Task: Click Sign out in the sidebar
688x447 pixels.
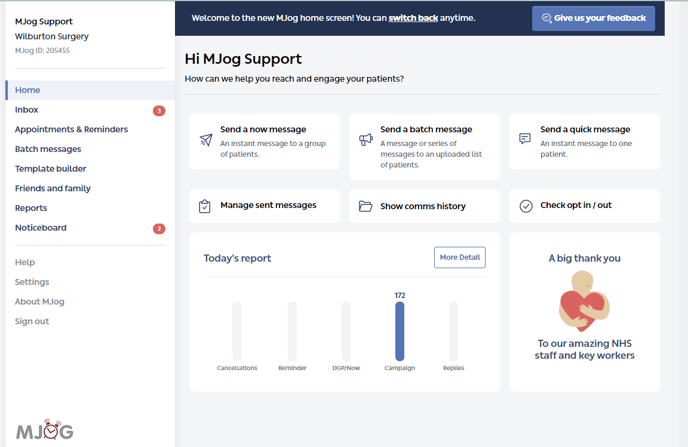Action: pyautogui.click(x=32, y=321)
